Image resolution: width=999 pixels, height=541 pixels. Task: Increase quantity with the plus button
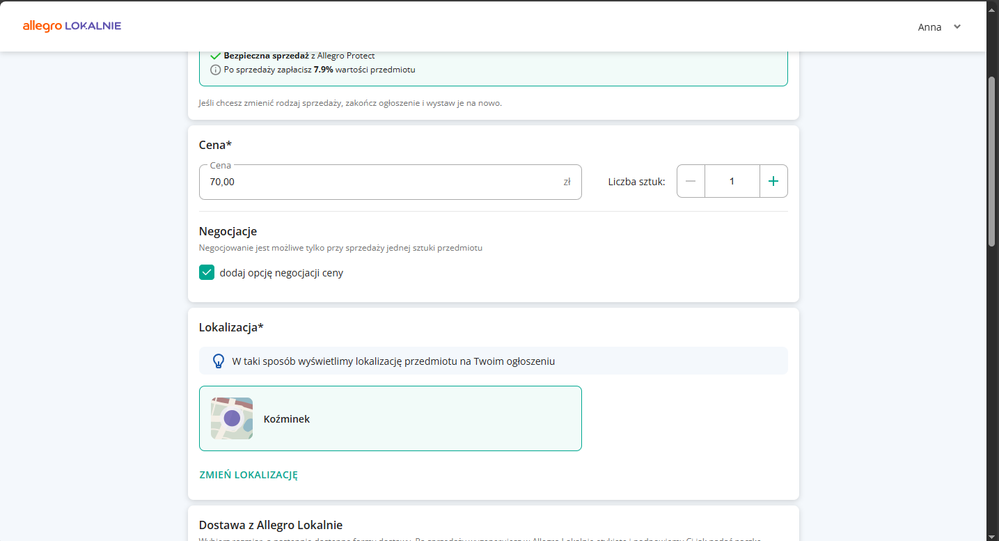(773, 181)
